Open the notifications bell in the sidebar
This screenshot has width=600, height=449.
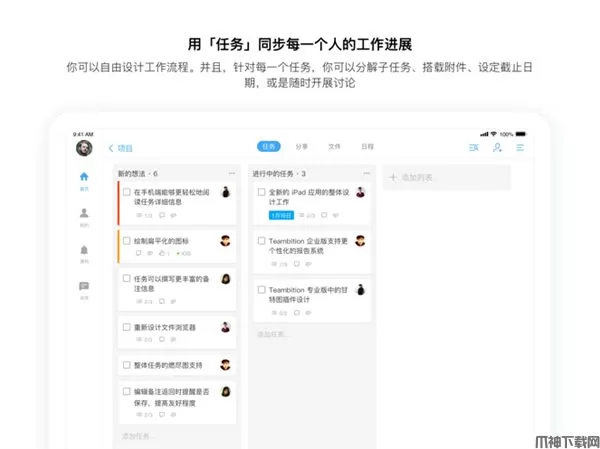click(x=84, y=250)
